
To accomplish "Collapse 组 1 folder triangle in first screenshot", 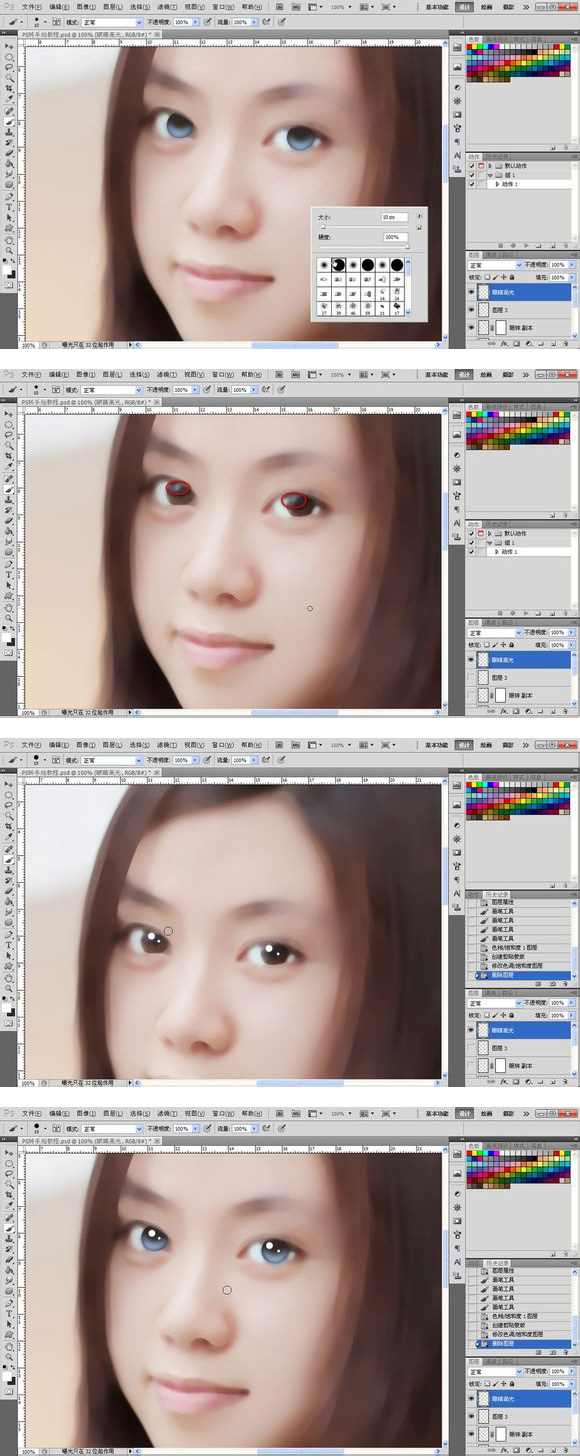I will pyautogui.click(x=490, y=175).
